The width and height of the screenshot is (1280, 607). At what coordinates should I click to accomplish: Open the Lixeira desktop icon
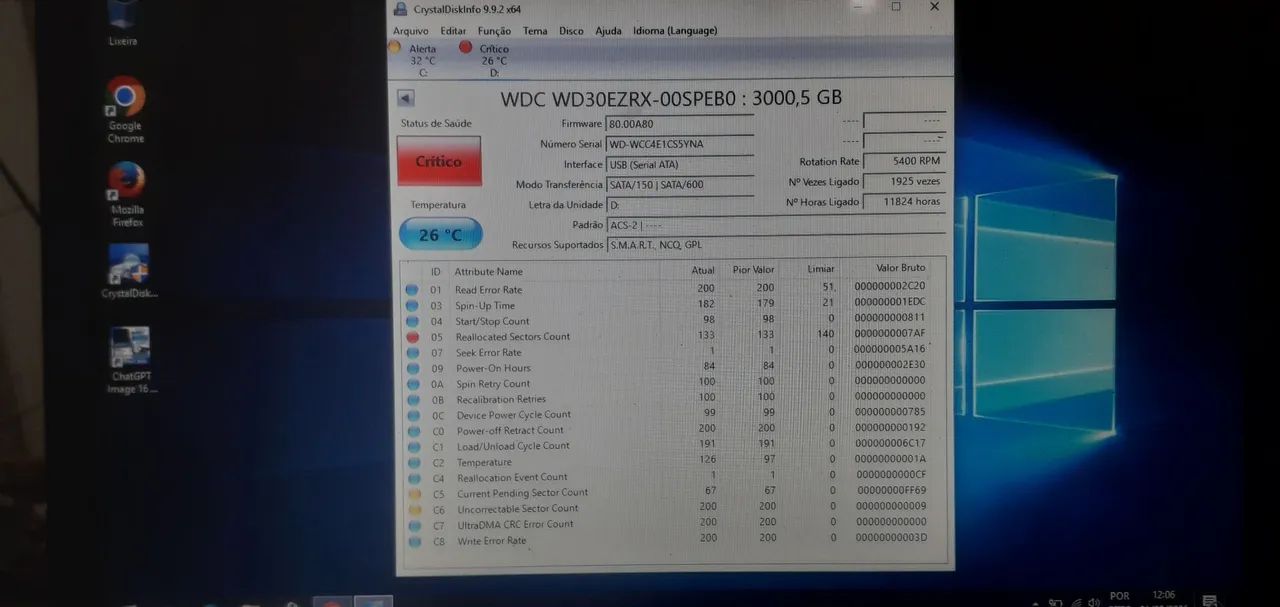coord(122,24)
